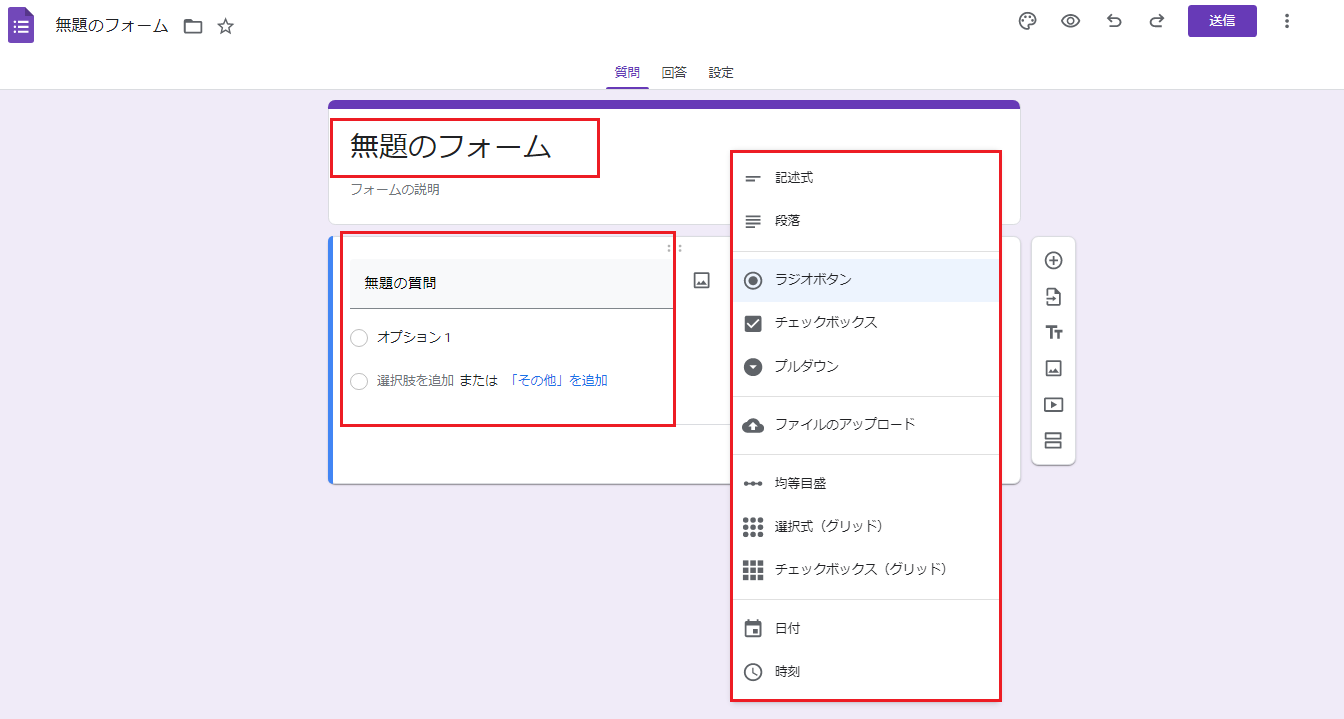Click the add video icon in sidebar
Image resolution: width=1344 pixels, height=719 pixels.
[x=1053, y=405]
